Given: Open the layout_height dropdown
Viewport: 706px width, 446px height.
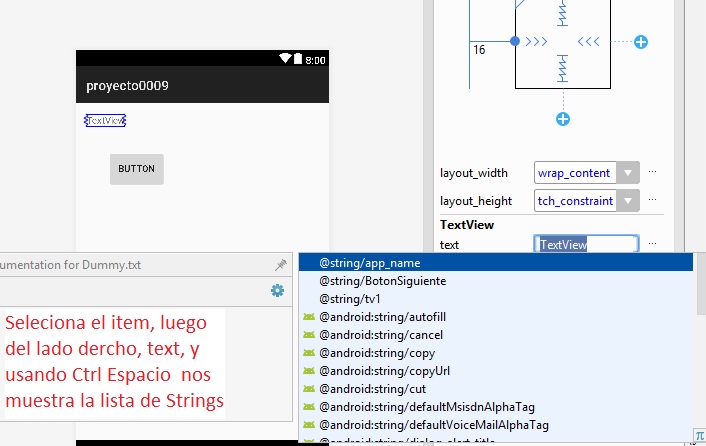Looking at the screenshot, I should coord(628,201).
